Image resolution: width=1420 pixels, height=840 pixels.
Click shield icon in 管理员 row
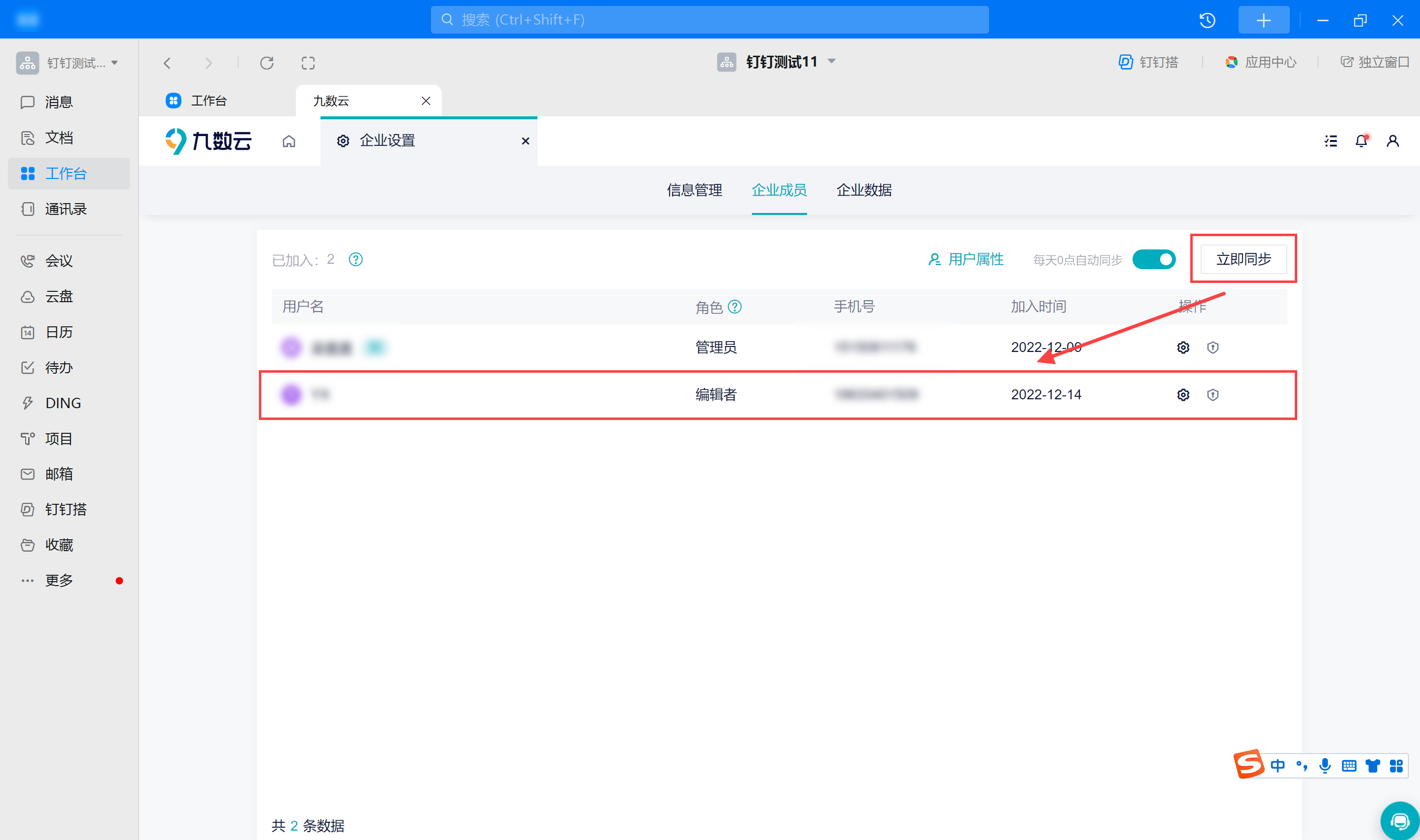click(x=1212, y=348)
